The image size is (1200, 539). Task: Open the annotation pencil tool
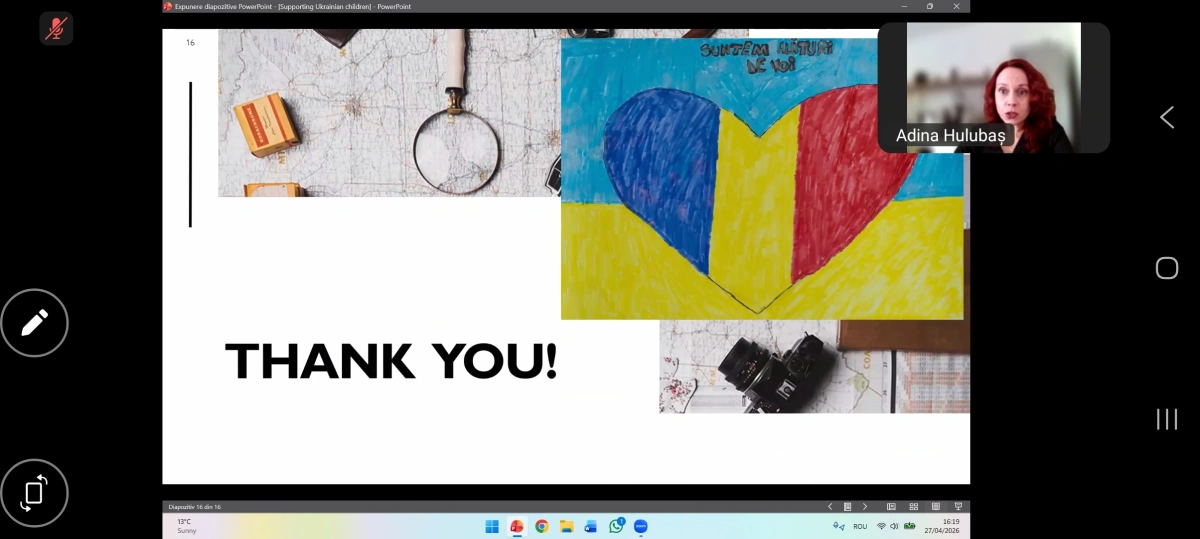[34, 322]
